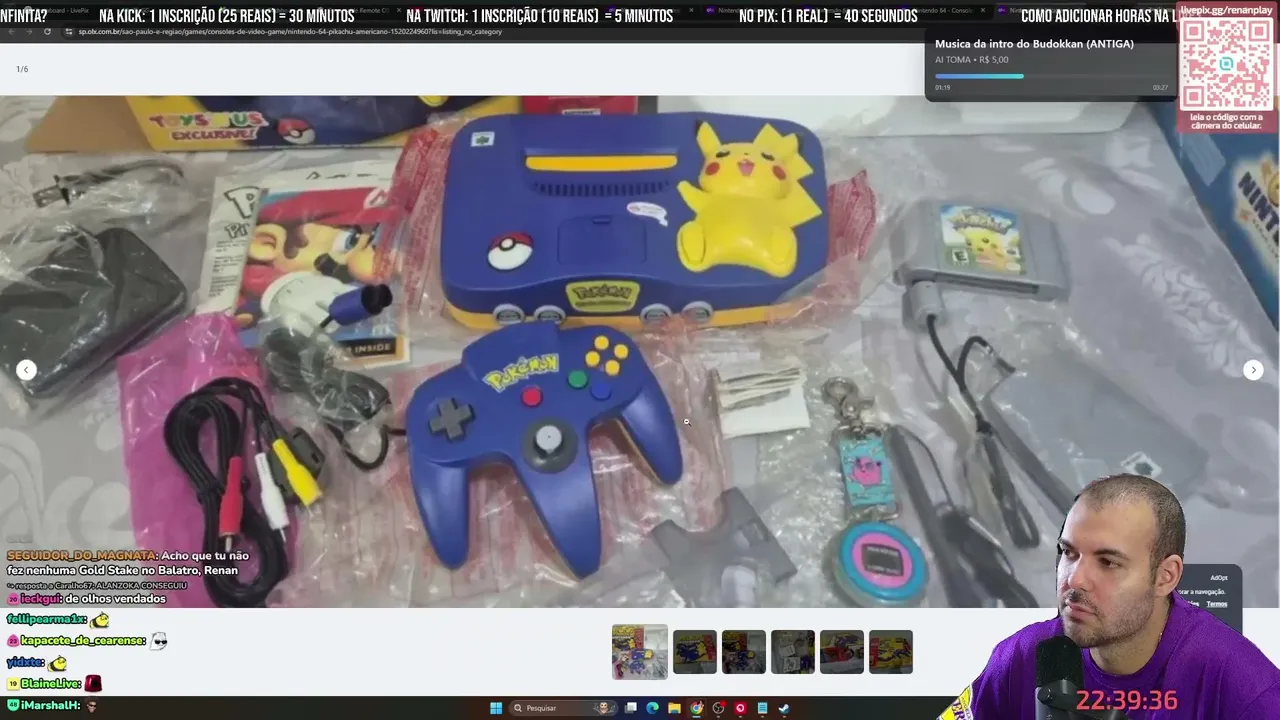Open the site info icon beside the URL
Image resolution: width=1280 pixels, height=720 pixels.
[69, 31]
